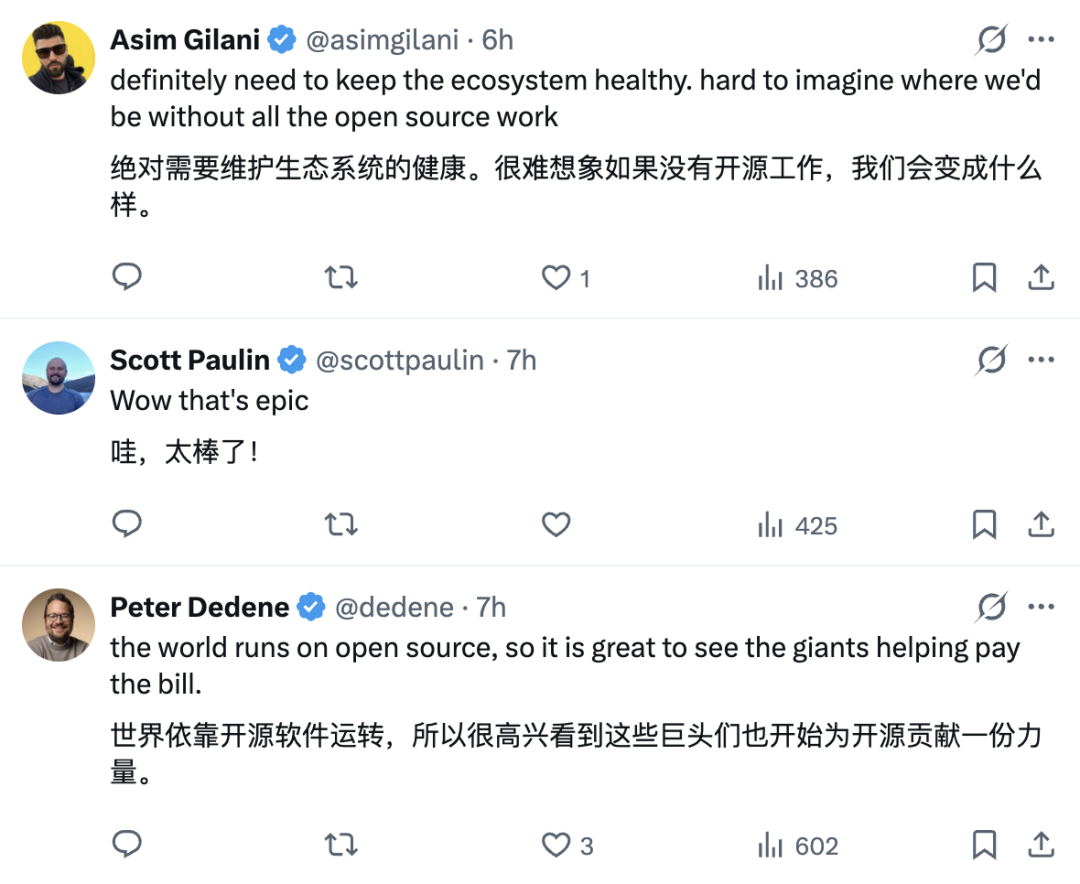Bookmark Asim Gilani's tweet

[x=985, y=277]
